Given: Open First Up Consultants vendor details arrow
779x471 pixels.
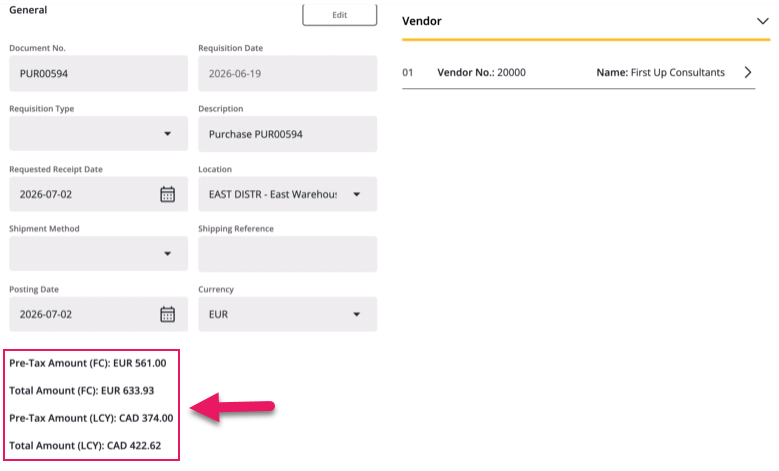Looking at the screenshot, I should [748, 73].
